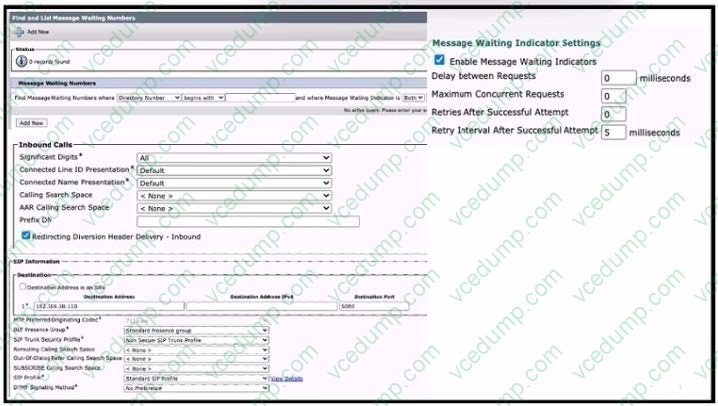Screen dimensions: 718x406
Task: Click the Prefix DN input field
Action: click(233, 220)
